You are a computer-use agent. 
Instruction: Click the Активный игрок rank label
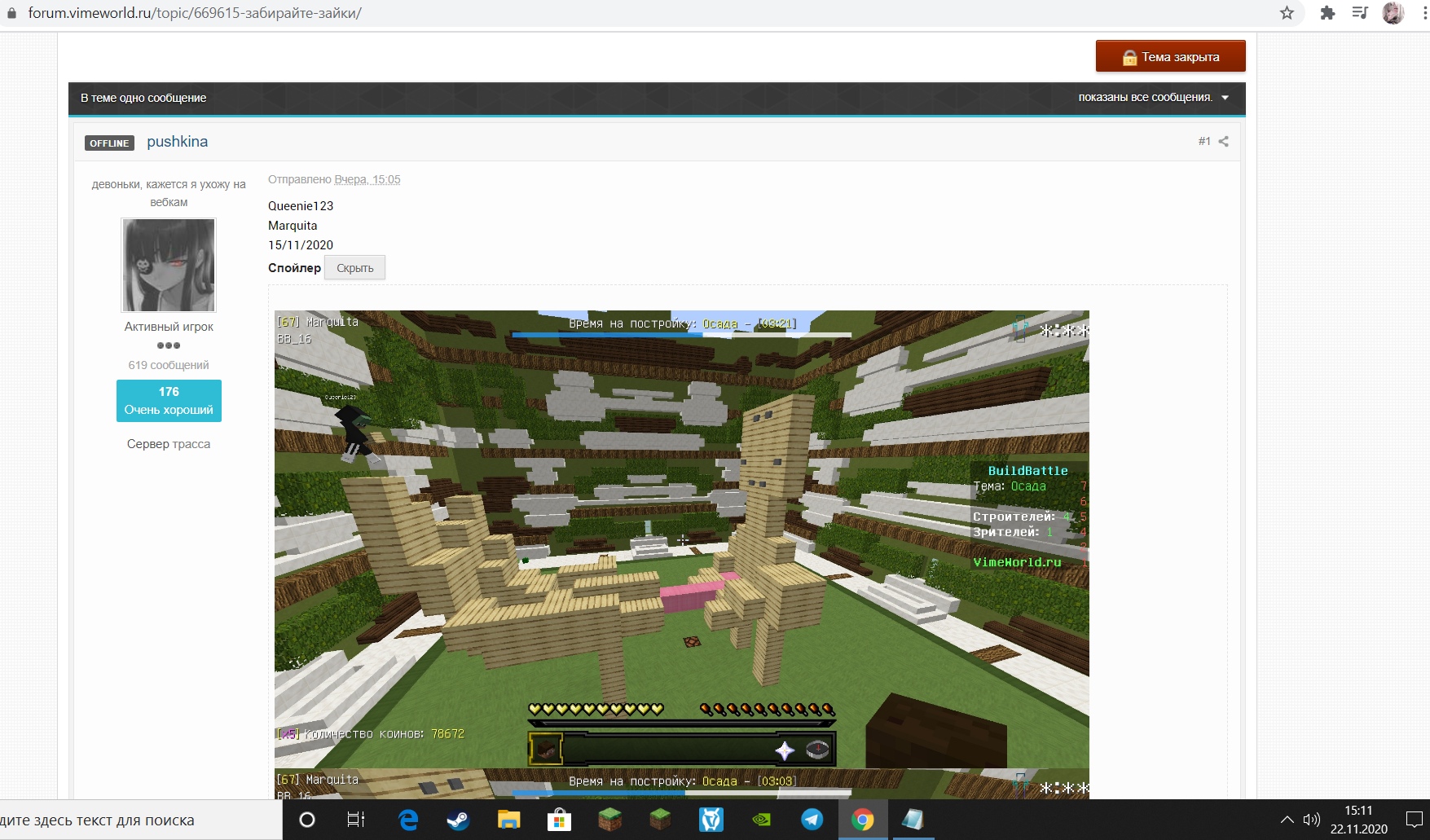coord(169,327)
